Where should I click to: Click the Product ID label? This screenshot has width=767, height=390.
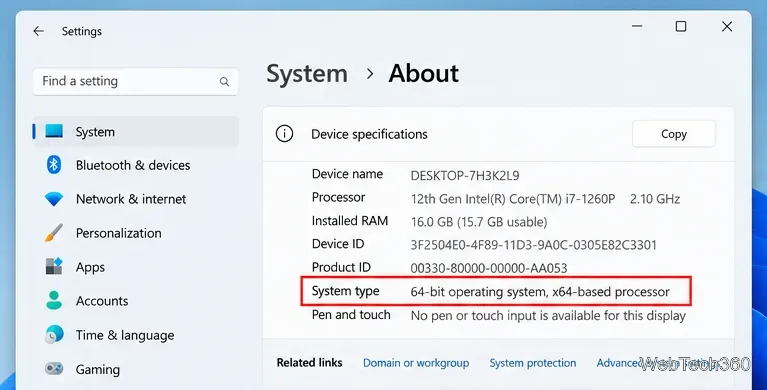tap(341, 267)
